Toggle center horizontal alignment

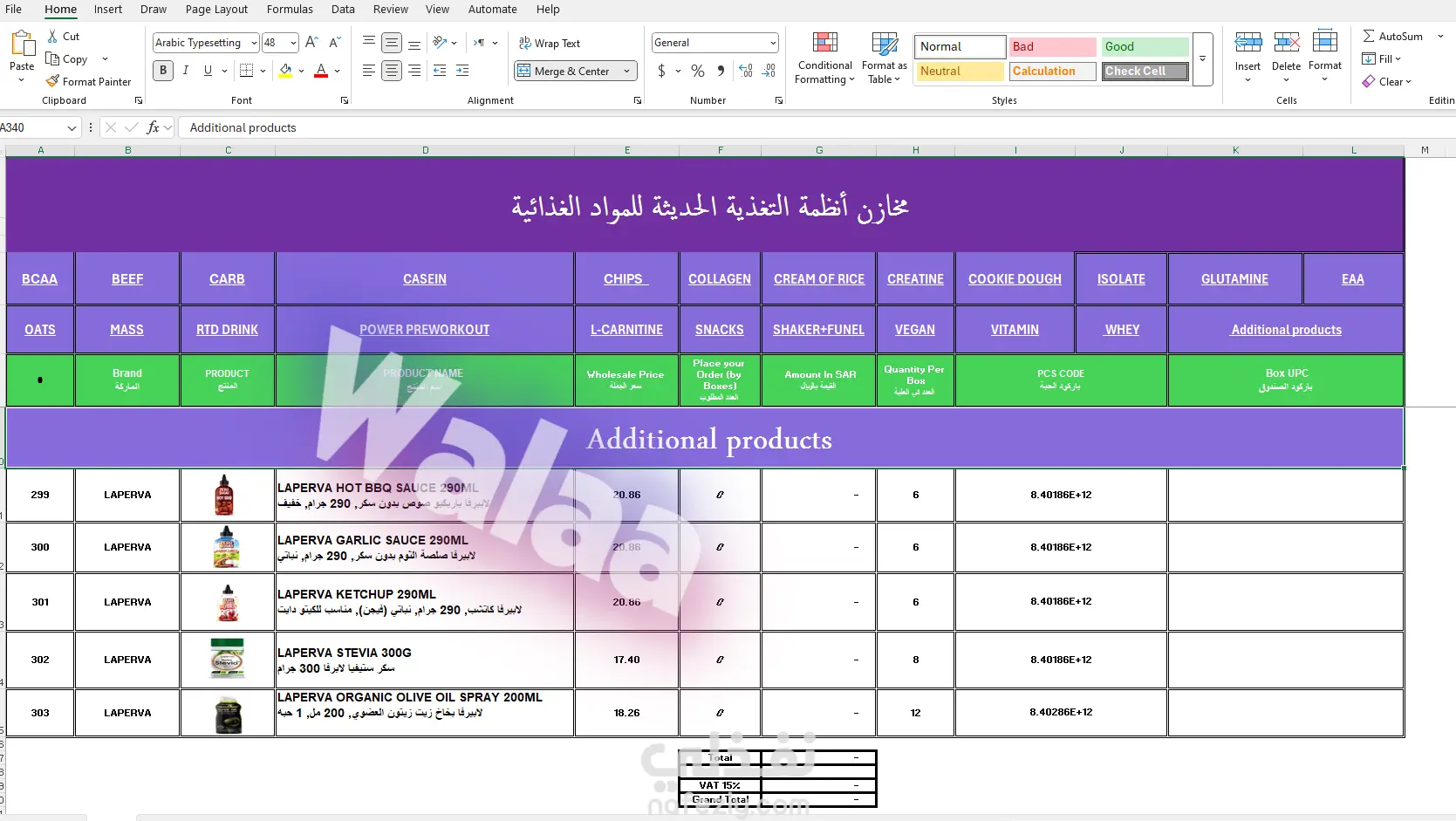[x=392, y=71]
